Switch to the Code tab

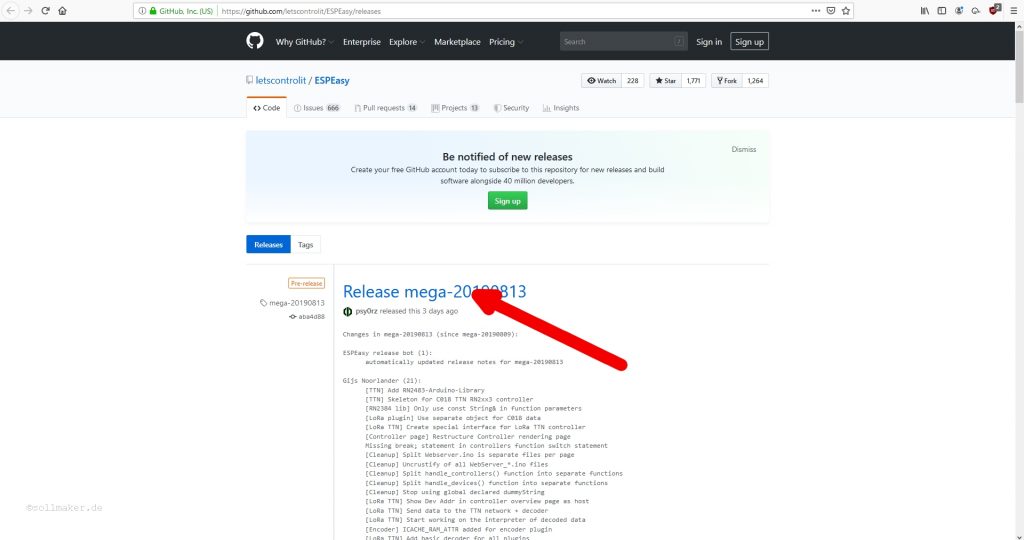[x=266, y=108]
